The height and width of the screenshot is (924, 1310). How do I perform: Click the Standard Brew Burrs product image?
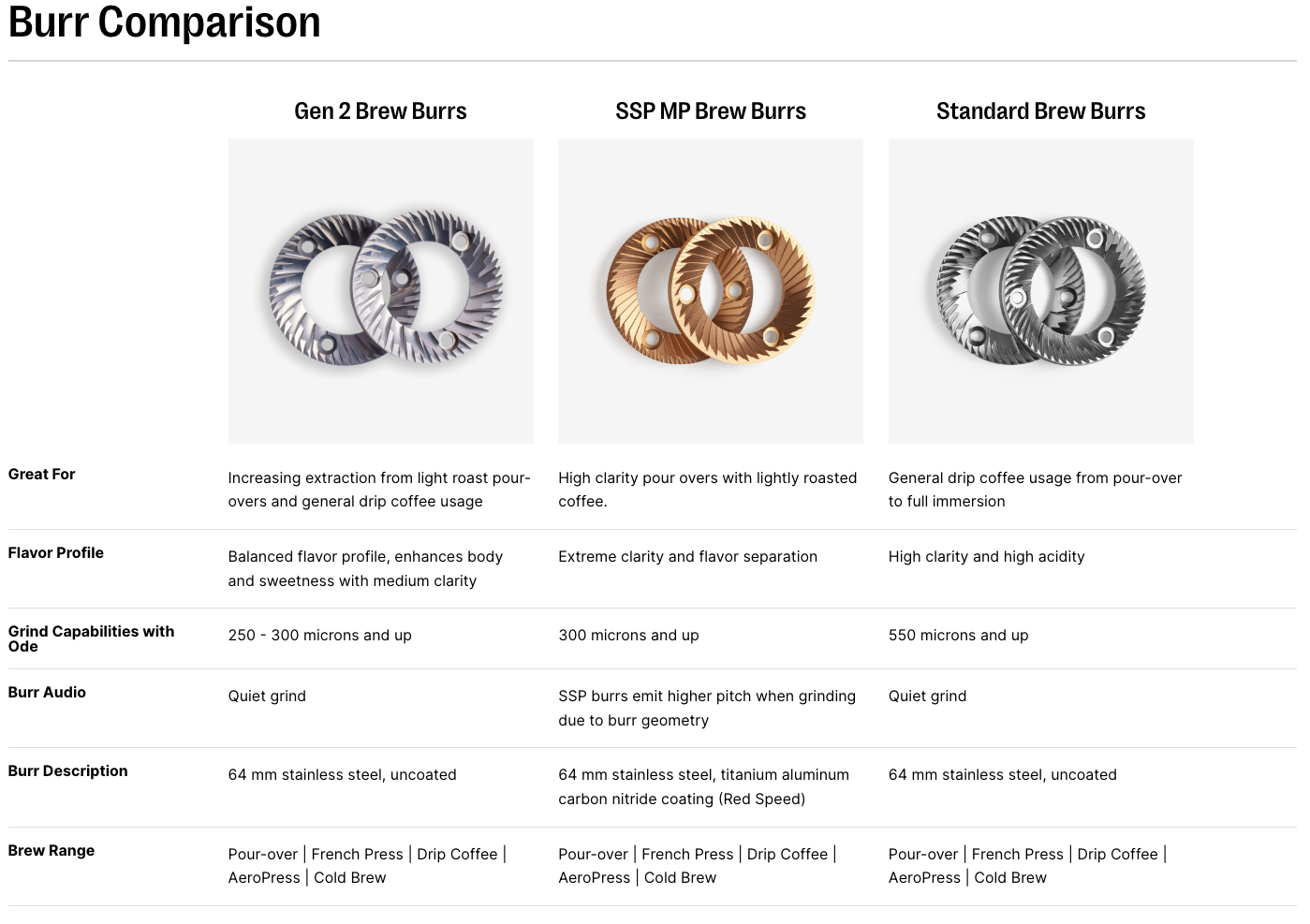1040,290
